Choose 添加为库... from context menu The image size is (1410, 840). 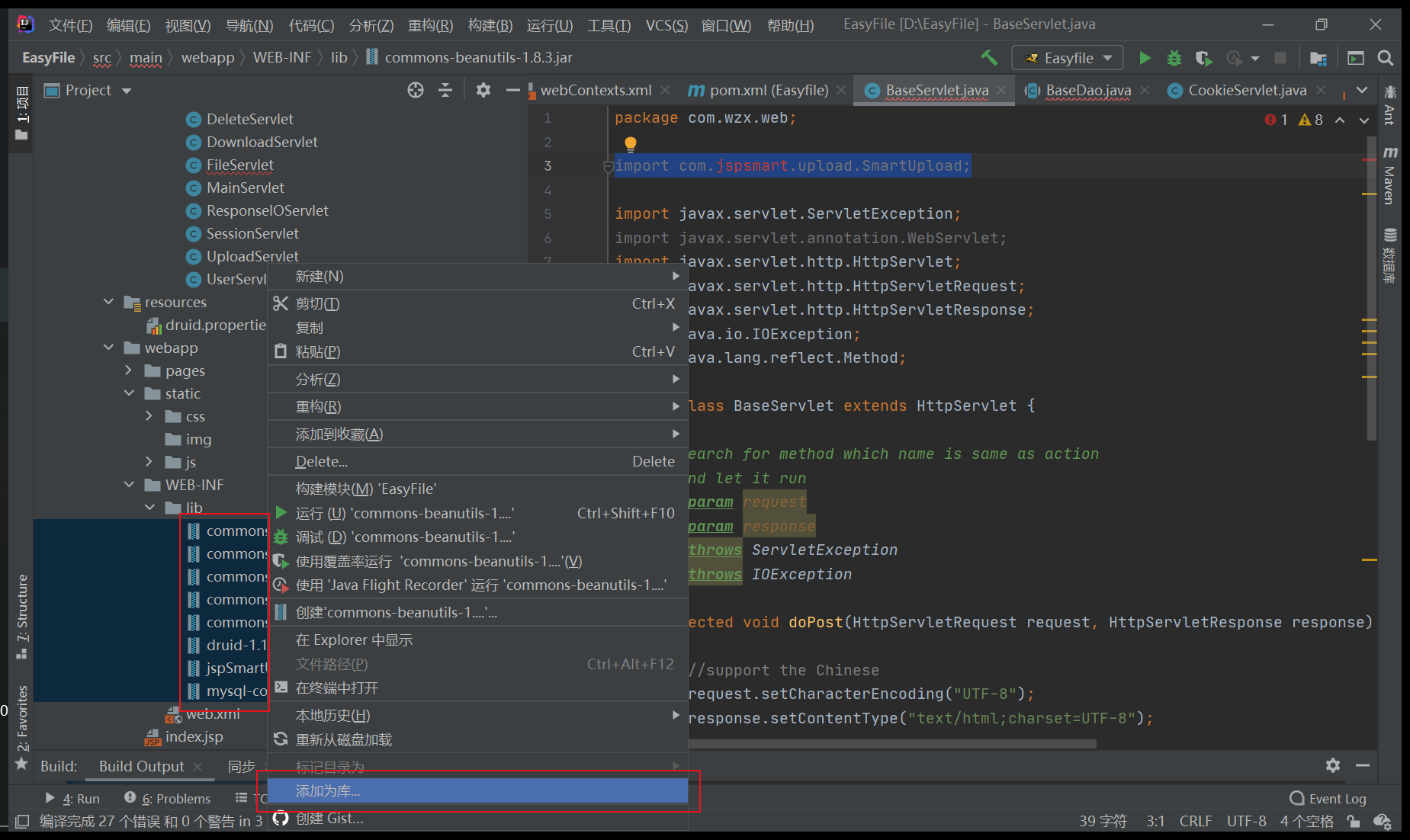(477, 791)
